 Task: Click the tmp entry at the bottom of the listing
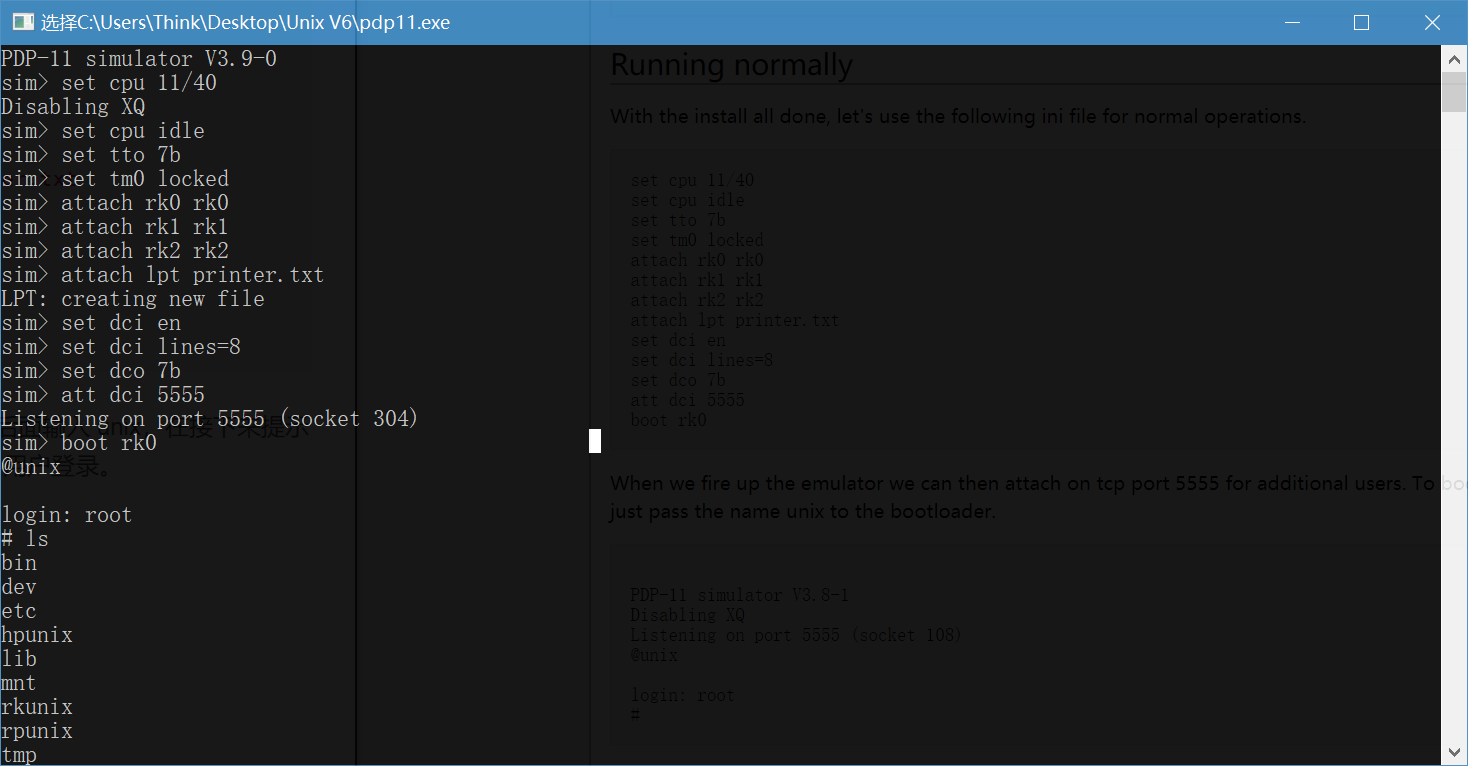click(18, 755)
